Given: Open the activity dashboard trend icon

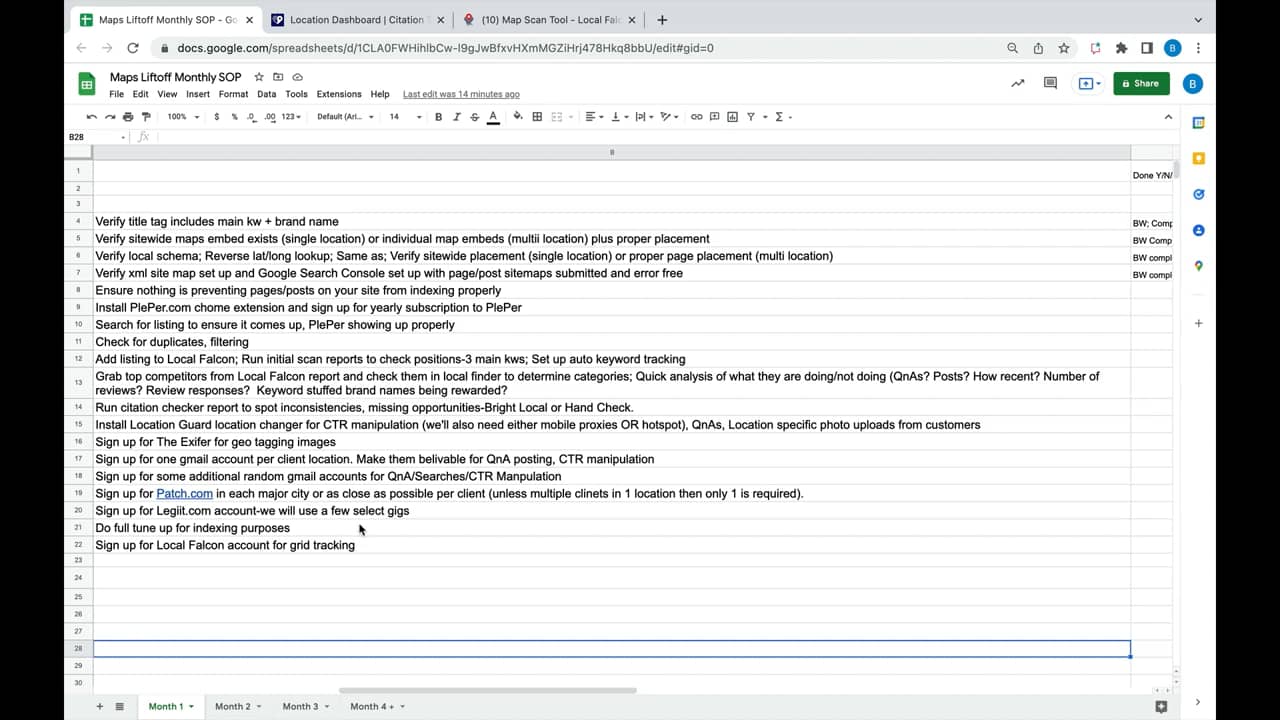Looking at the screenshot, I should tap(1017, 83).
